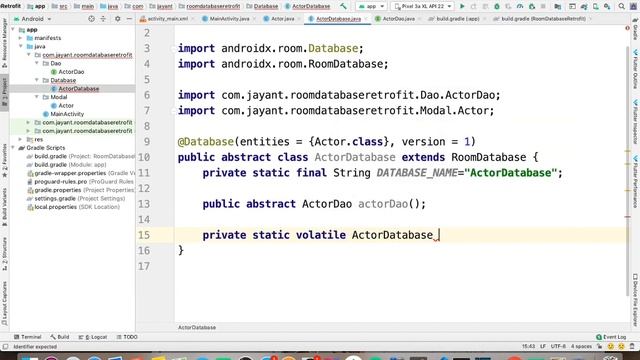The width and height of the screenshot is (640, 360).
Task: Open the Android project view dropdown
Action: coord(33,19)
